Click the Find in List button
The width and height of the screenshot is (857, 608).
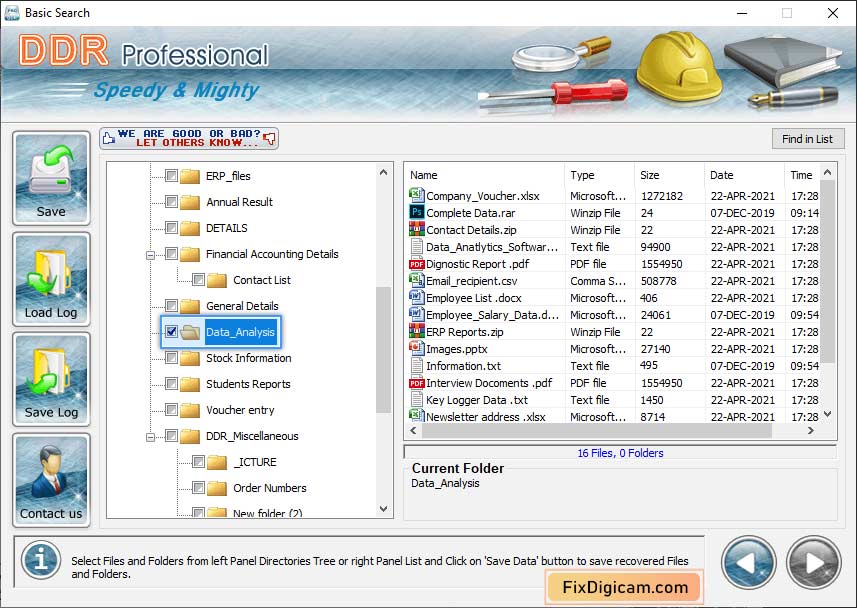(807, 139)
